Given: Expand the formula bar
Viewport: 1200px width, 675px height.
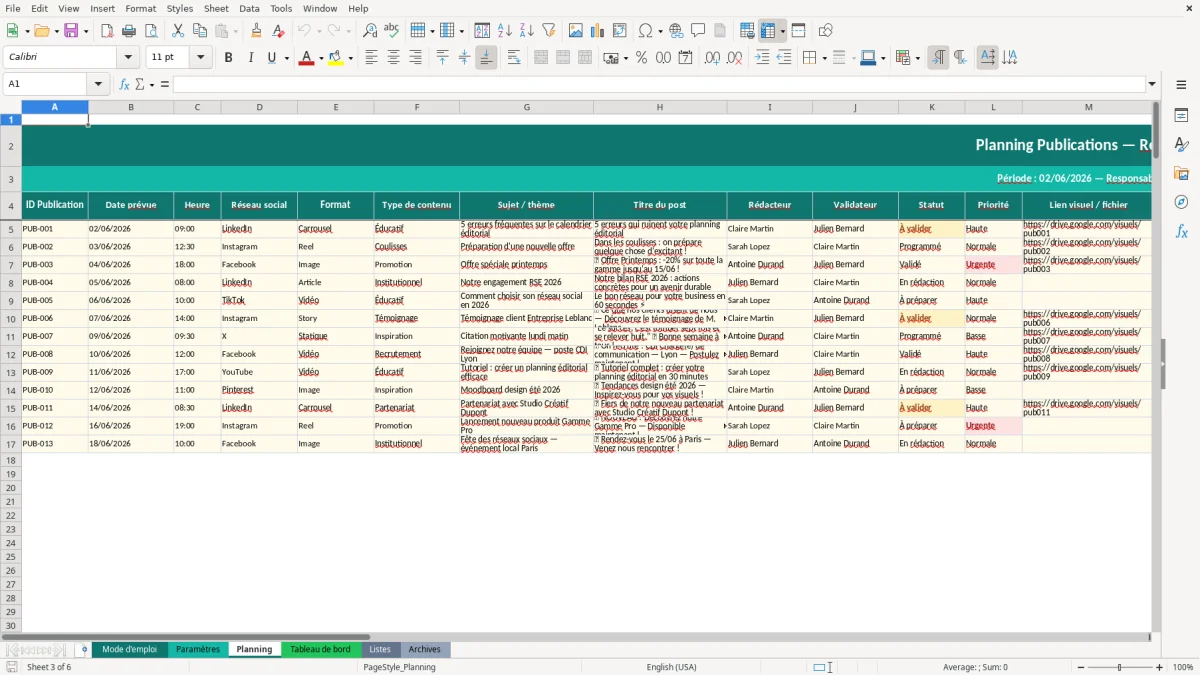Looking at the screenshot, I should pyautogui.click(x=1152, y=84).
